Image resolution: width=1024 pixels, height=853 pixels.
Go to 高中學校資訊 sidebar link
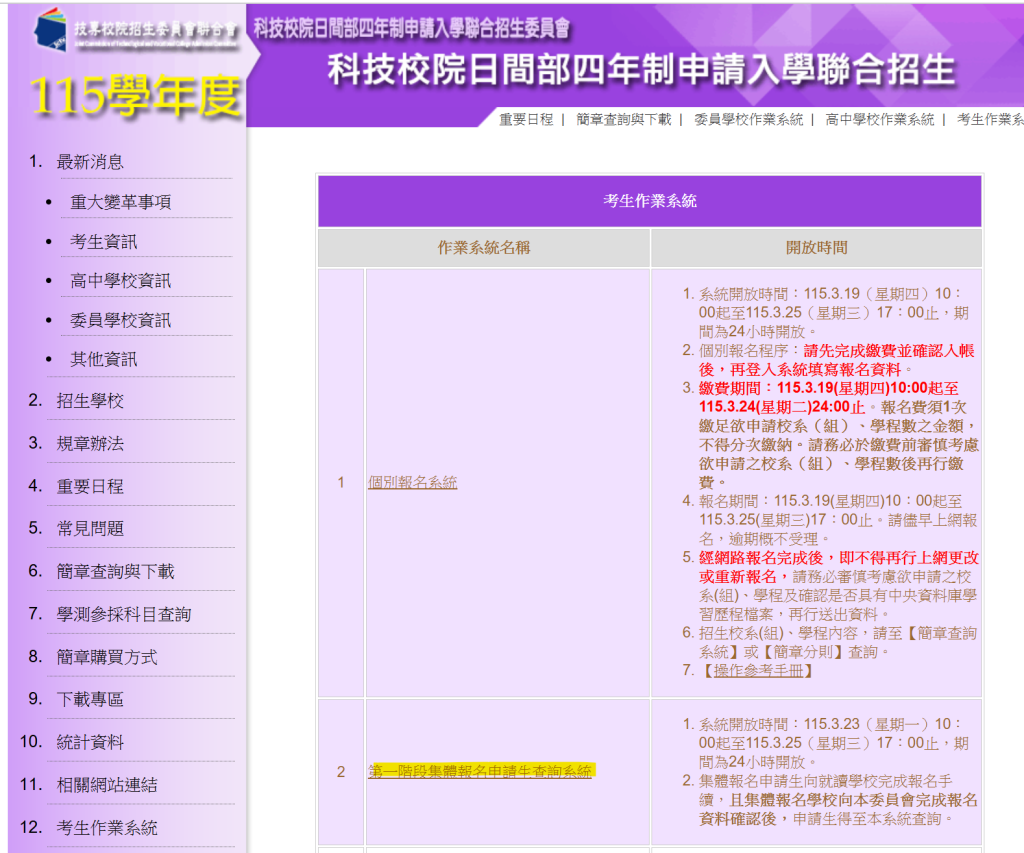[120, 281]
